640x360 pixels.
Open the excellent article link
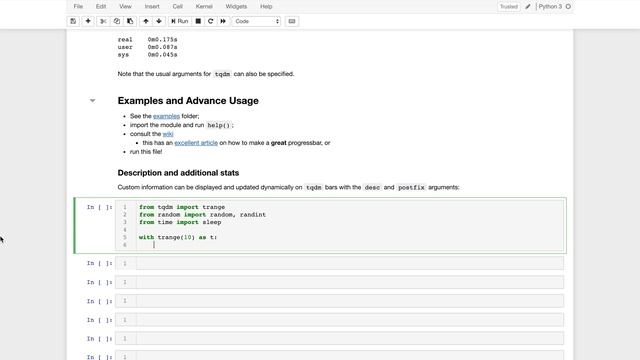click(196, 143)
